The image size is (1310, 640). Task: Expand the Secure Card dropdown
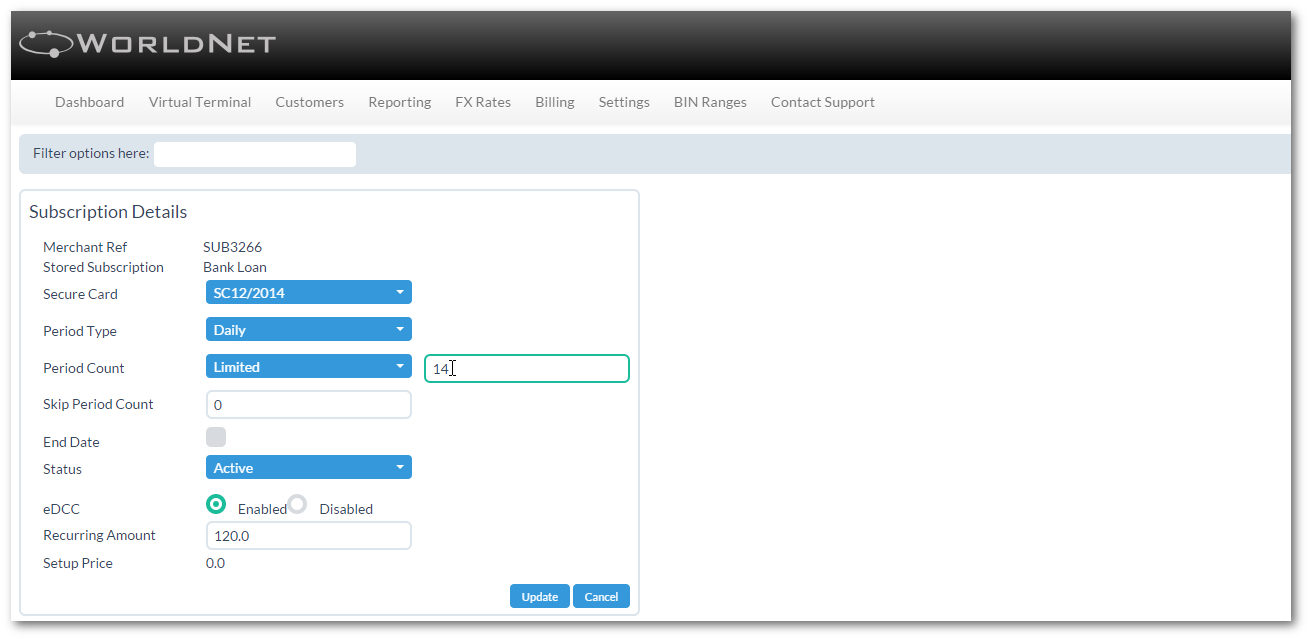pyautogui.click(x=308, y=293)
